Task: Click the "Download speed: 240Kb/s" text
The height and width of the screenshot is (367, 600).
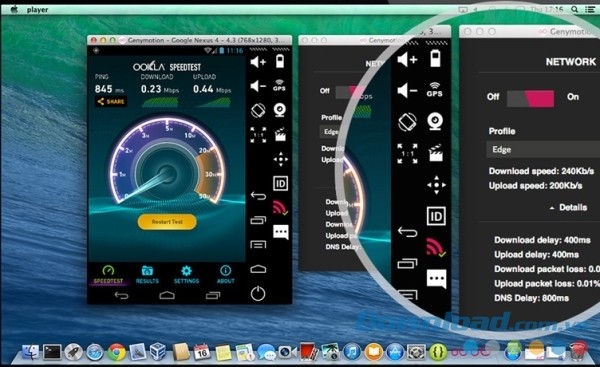Action: [x=541, y=171]
